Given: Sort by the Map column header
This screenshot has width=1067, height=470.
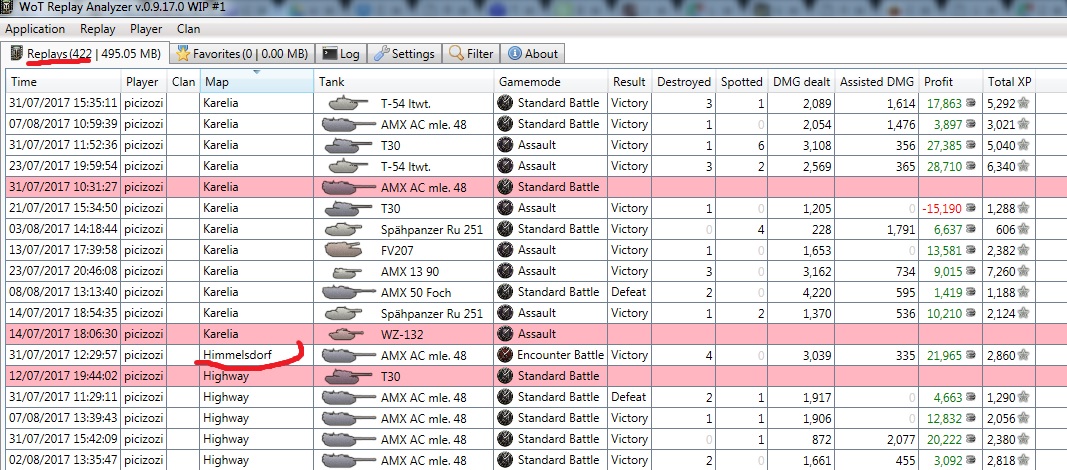Looking at the screenshot, I should pos(257,82).
